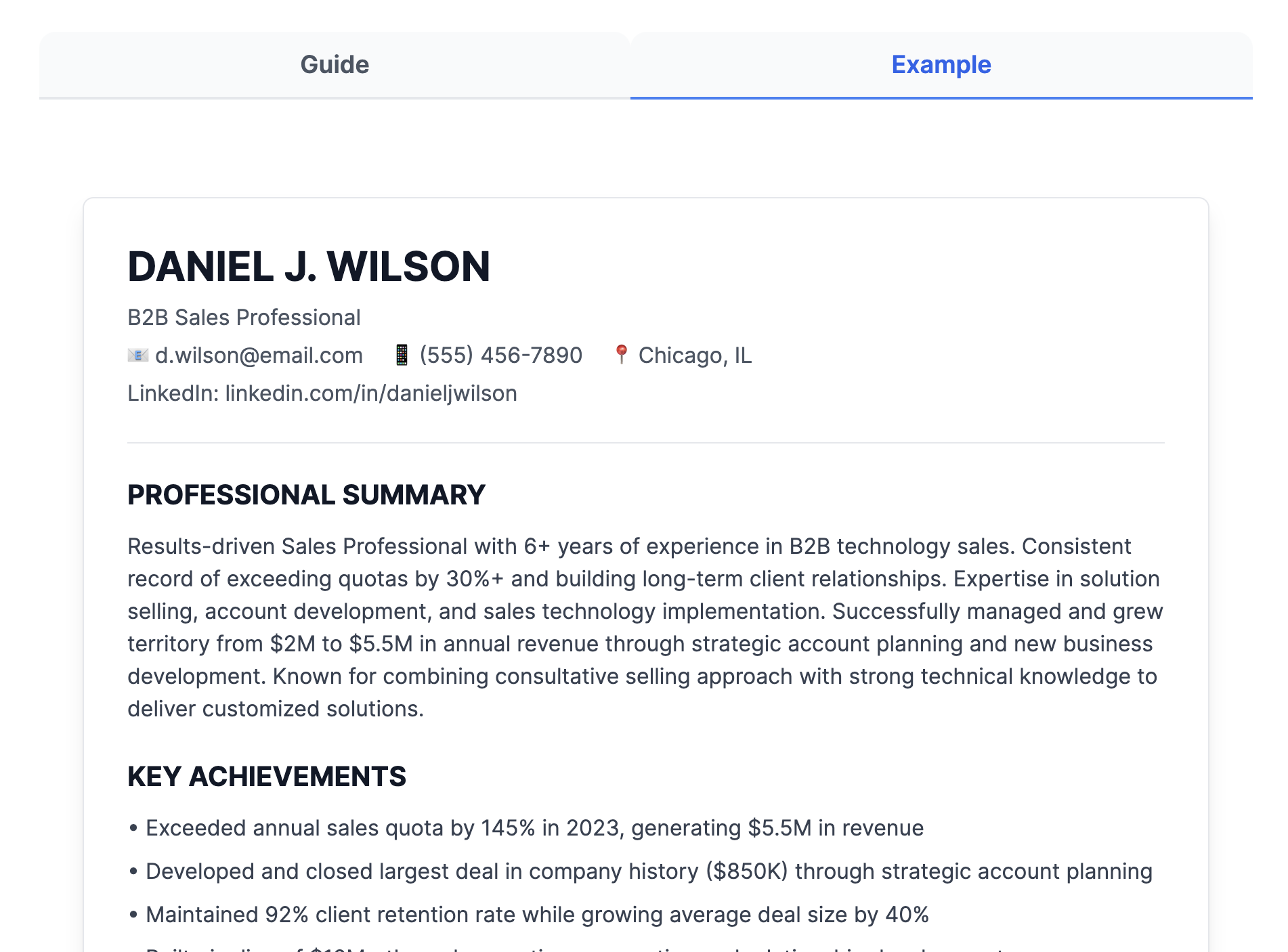The width and height of the screenshot is (1288, 952).
Task: Click the DANIEL J. WILSON name heading
Action: tap(308, 266)
